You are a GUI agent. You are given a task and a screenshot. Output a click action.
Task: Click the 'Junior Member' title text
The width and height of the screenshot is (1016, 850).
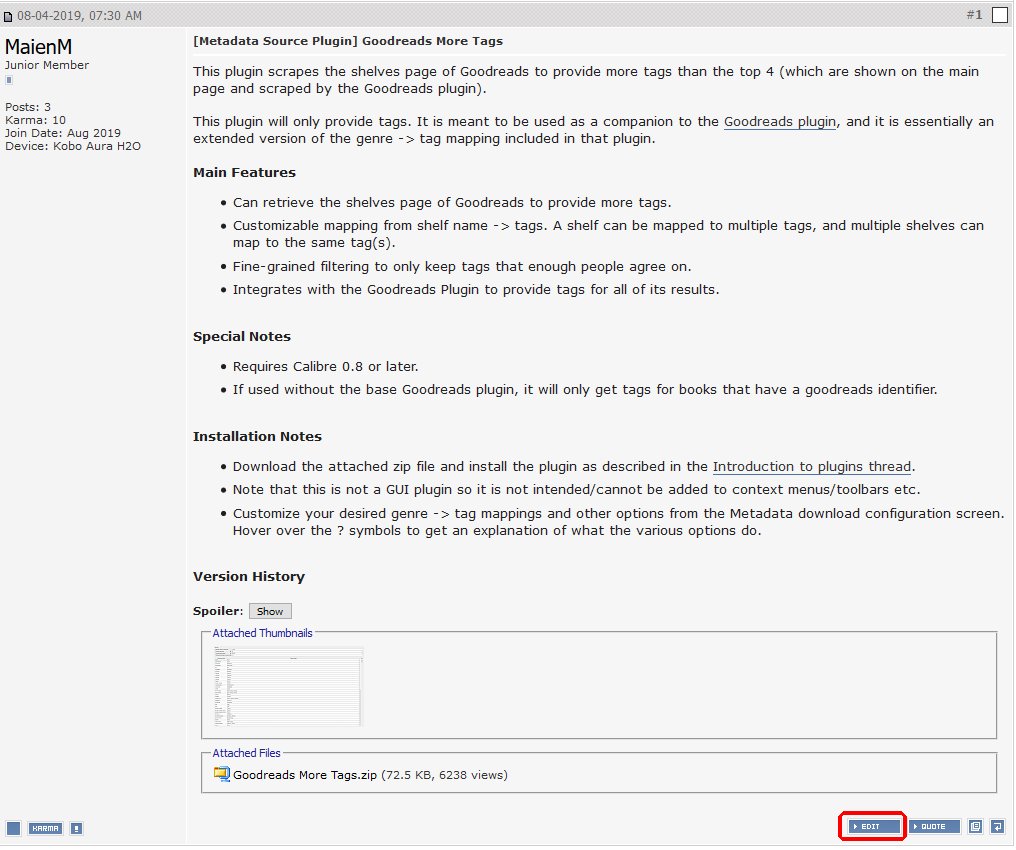tap(47, 65)
